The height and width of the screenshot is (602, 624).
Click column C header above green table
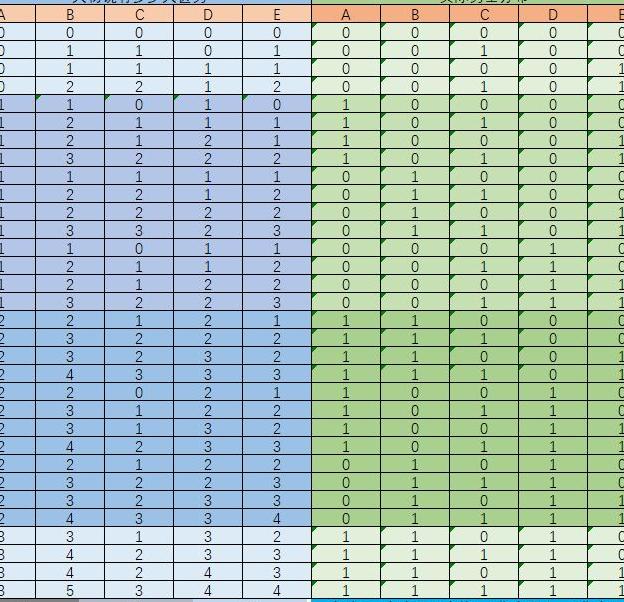pyautogui.click(x=485, y=15)
